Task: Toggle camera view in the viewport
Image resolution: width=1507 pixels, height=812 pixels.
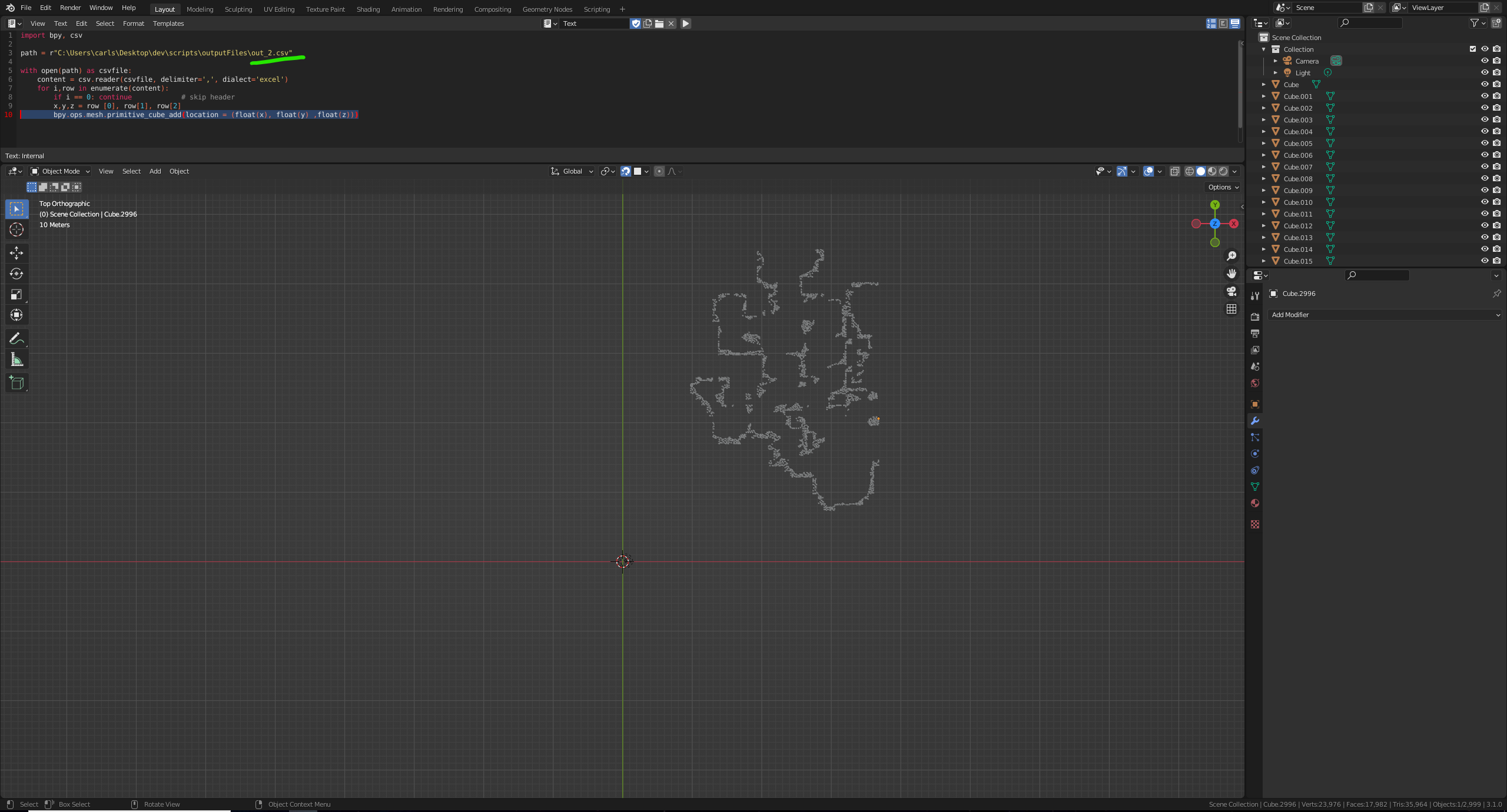Action: click(1231, 291)
